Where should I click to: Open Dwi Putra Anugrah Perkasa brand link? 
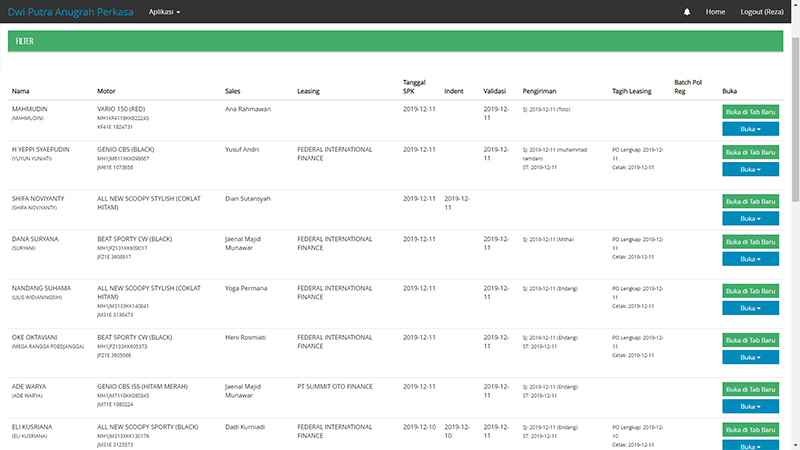point(70,12)
